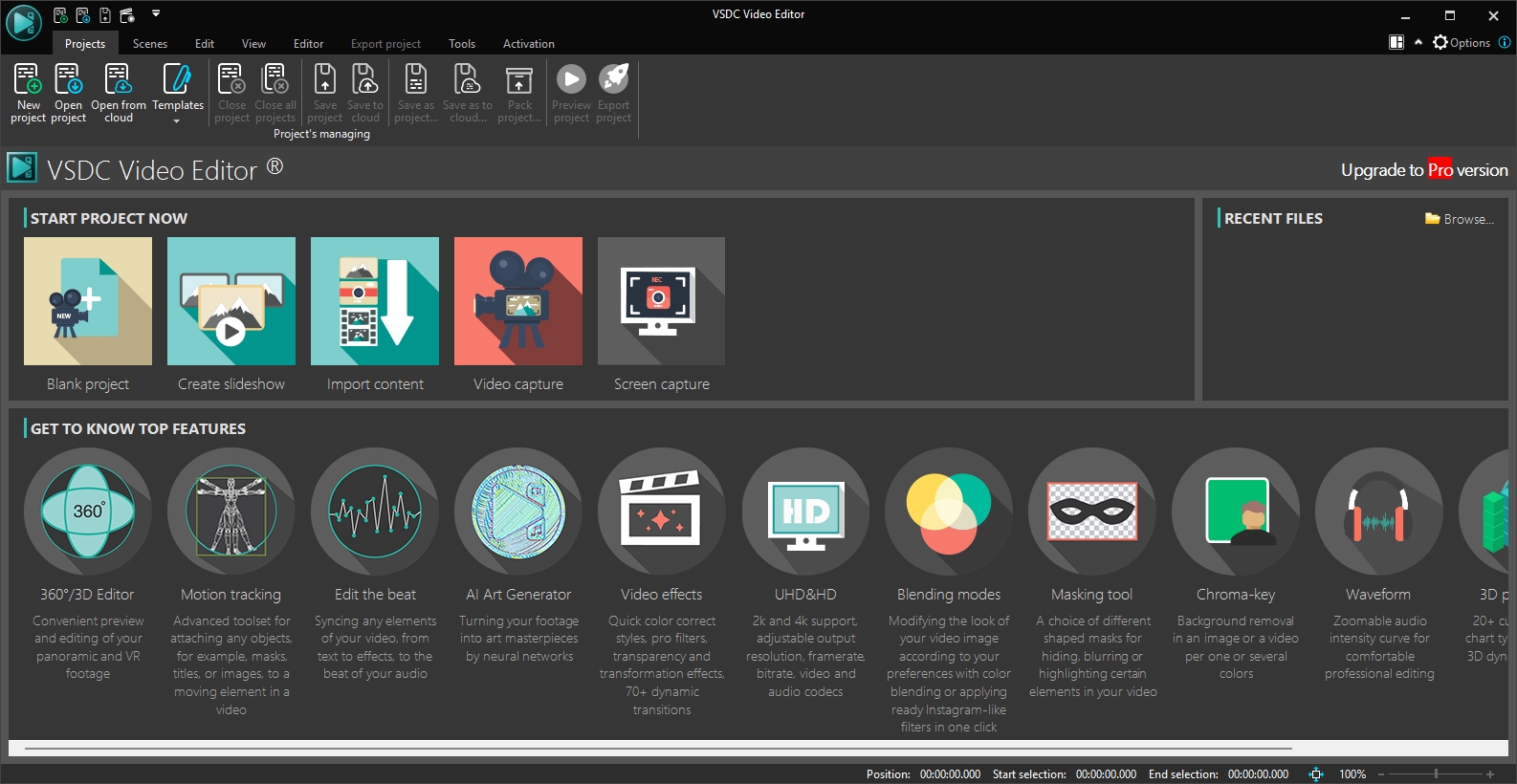Click the Motion tracking feature icon
Screen dimensions: 1517x784
coord(231,512)
